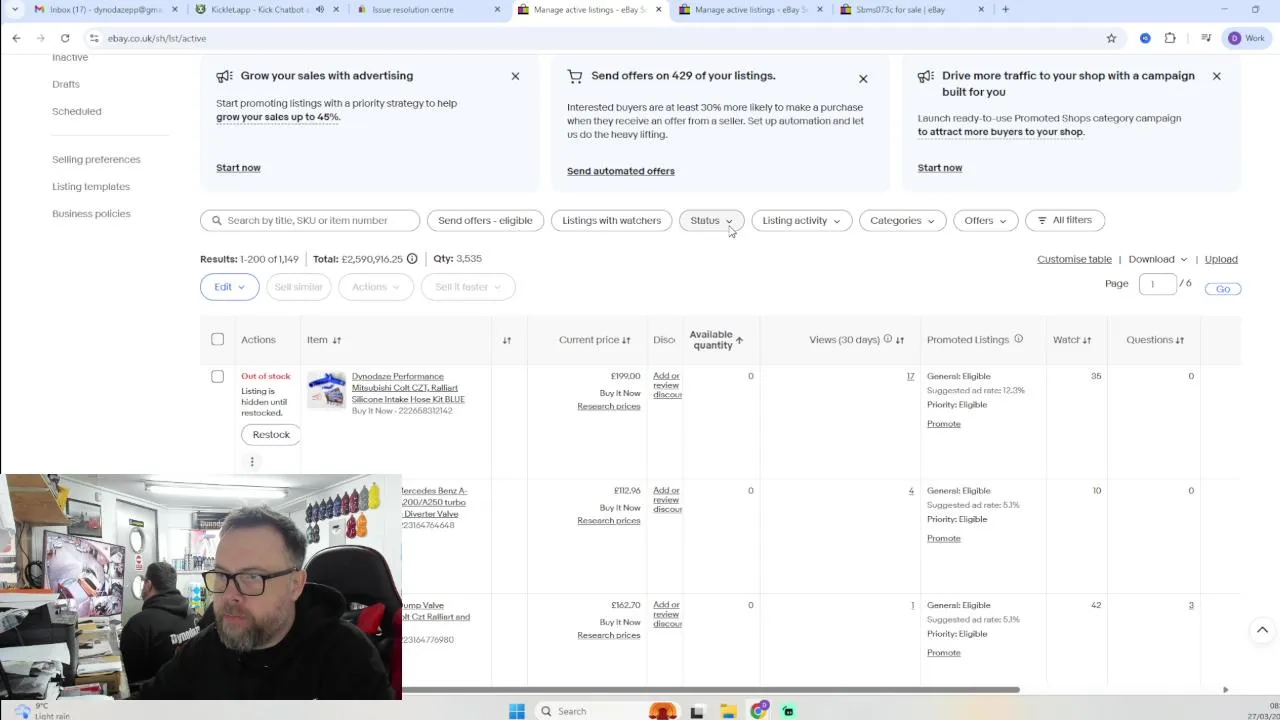Click Send offers - eligible filter

[485, 220]
